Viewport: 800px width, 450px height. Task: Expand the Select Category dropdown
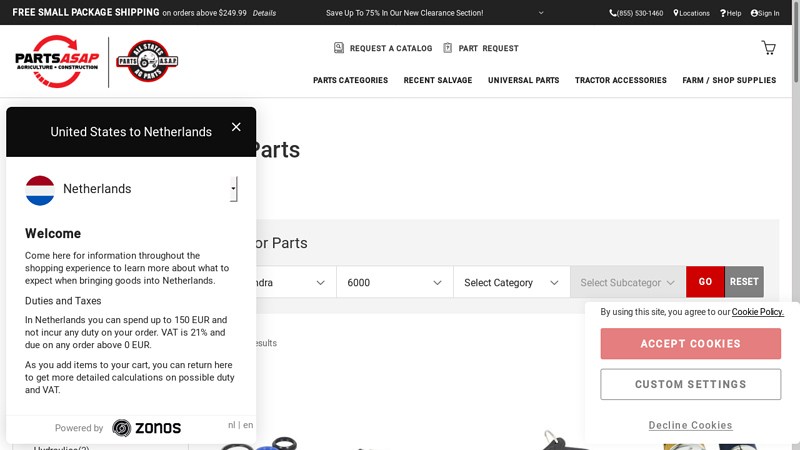click(x=511, y=283)
